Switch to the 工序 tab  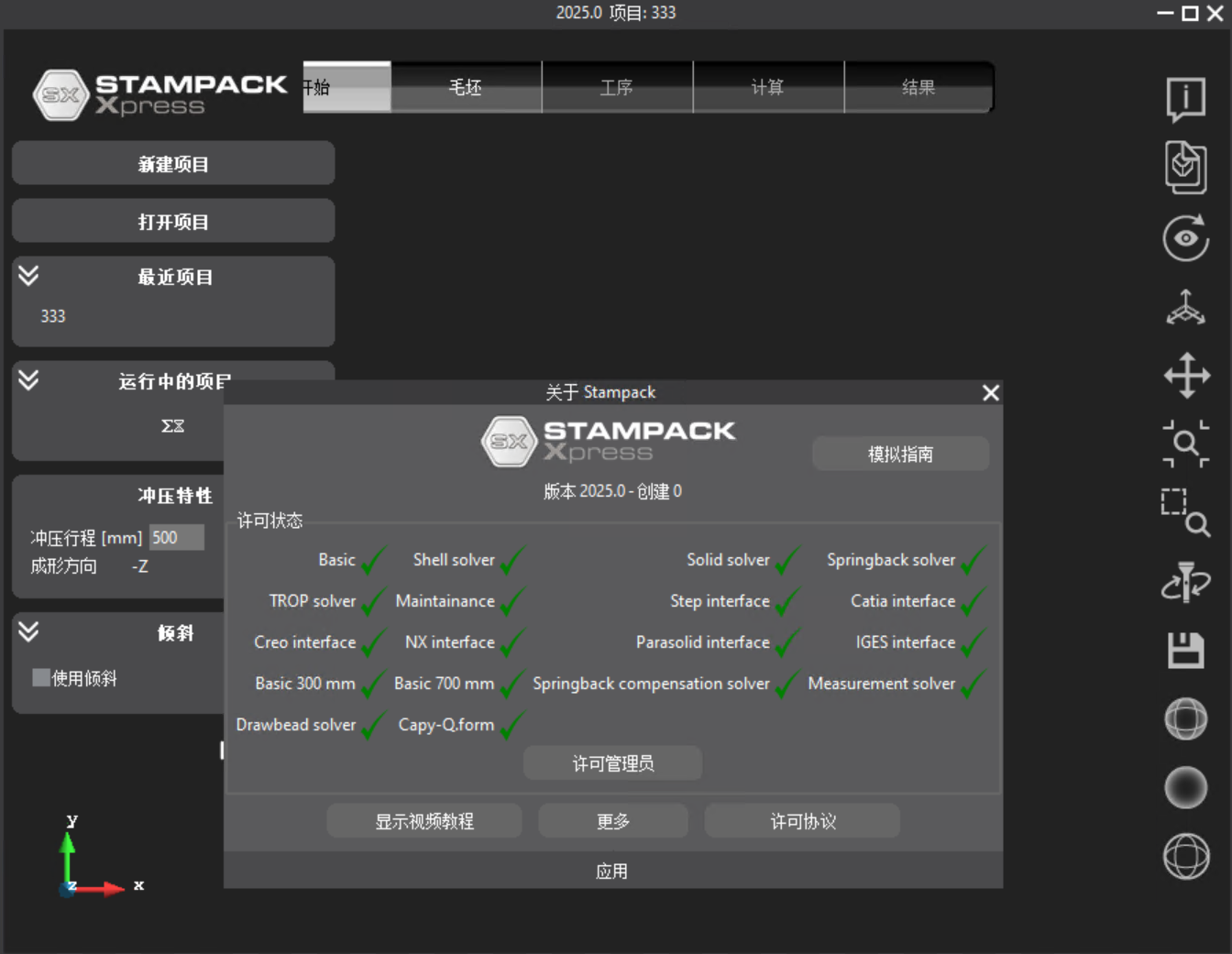(x=617, y=87)
